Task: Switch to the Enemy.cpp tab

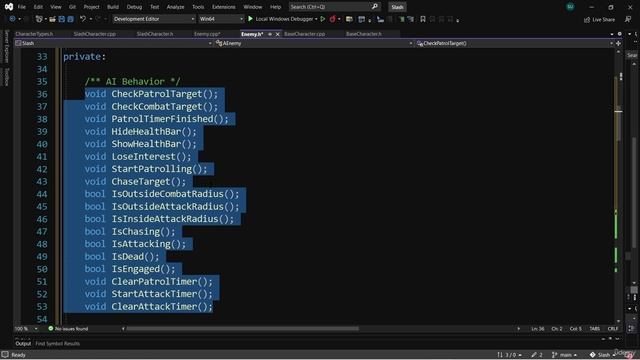Action: tap(207, 34)
